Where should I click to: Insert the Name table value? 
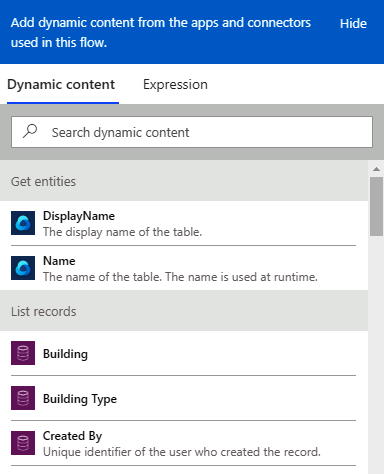pyautogui.click(x=183, y=268)
